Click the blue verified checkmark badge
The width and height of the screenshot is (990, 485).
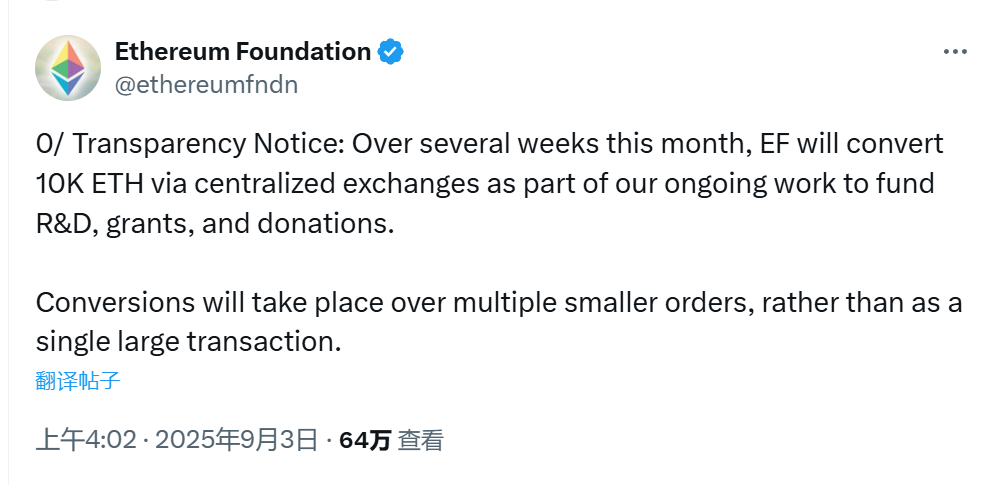(390, 52)
